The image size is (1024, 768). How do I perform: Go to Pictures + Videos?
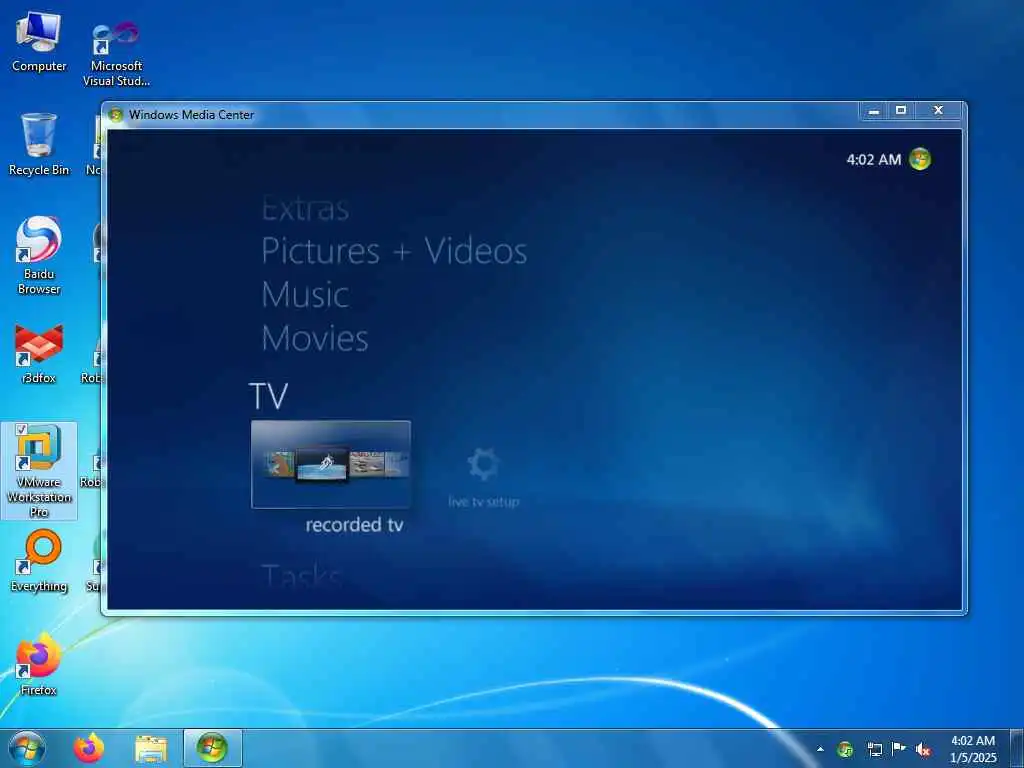pyautogui.click(x=394, y=251)
